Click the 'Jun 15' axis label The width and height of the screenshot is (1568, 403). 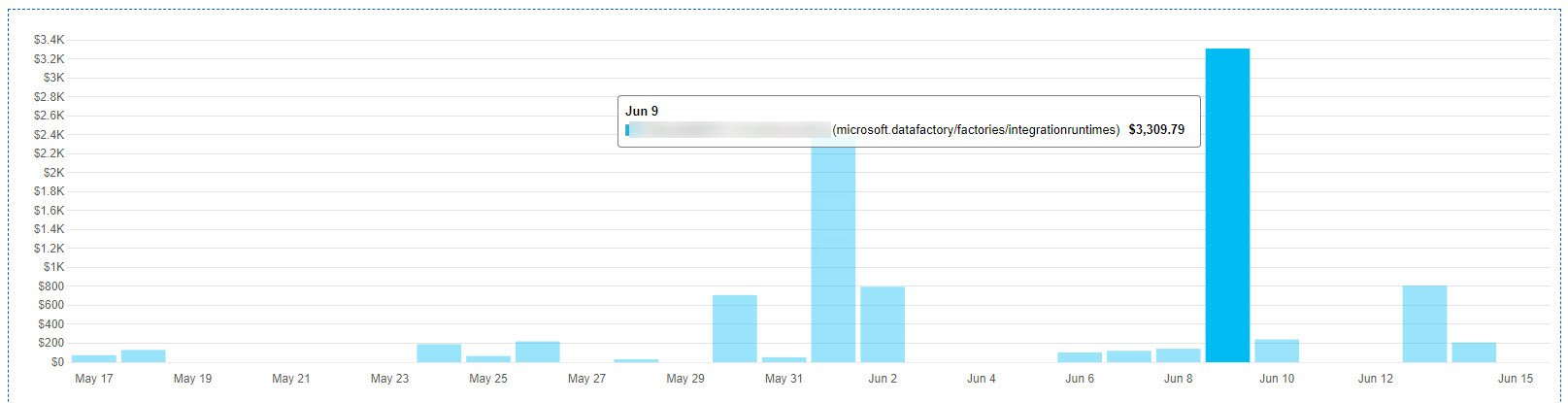click(x=1516, y=379)
